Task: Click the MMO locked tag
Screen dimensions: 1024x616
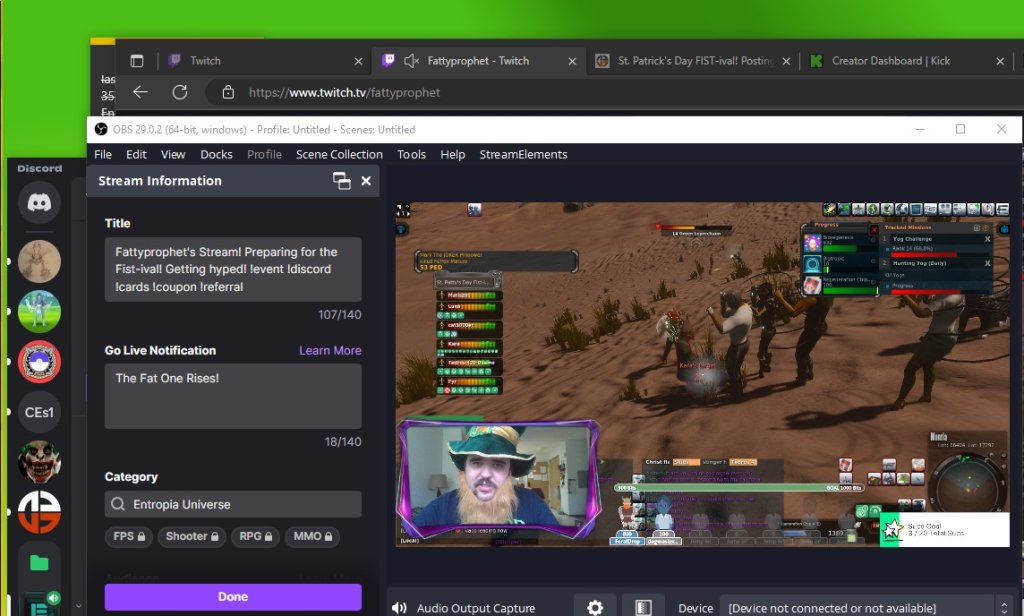Action: click(x=312, y=536)
